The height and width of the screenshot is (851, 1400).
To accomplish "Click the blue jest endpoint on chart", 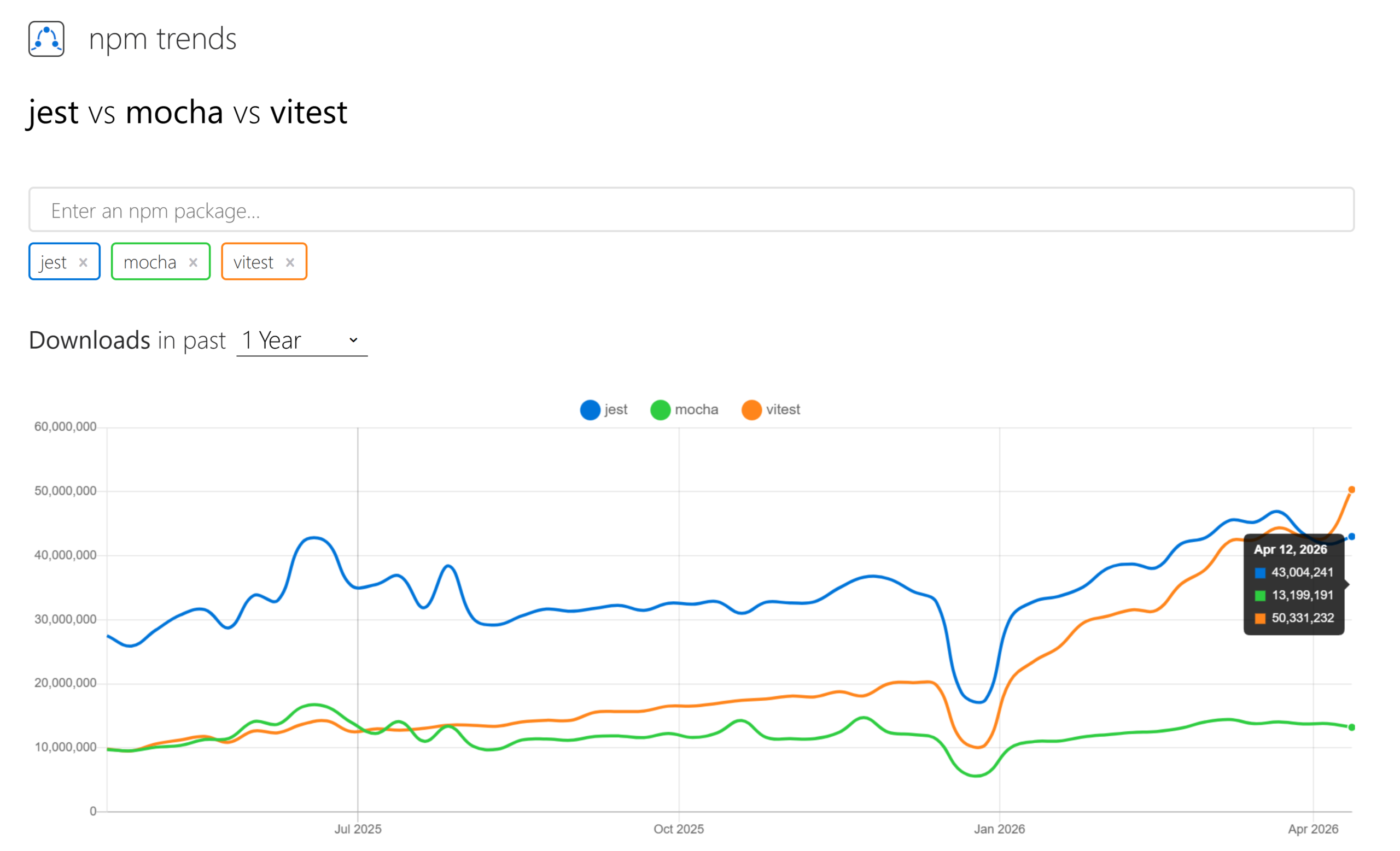I will click(1351, 537).
